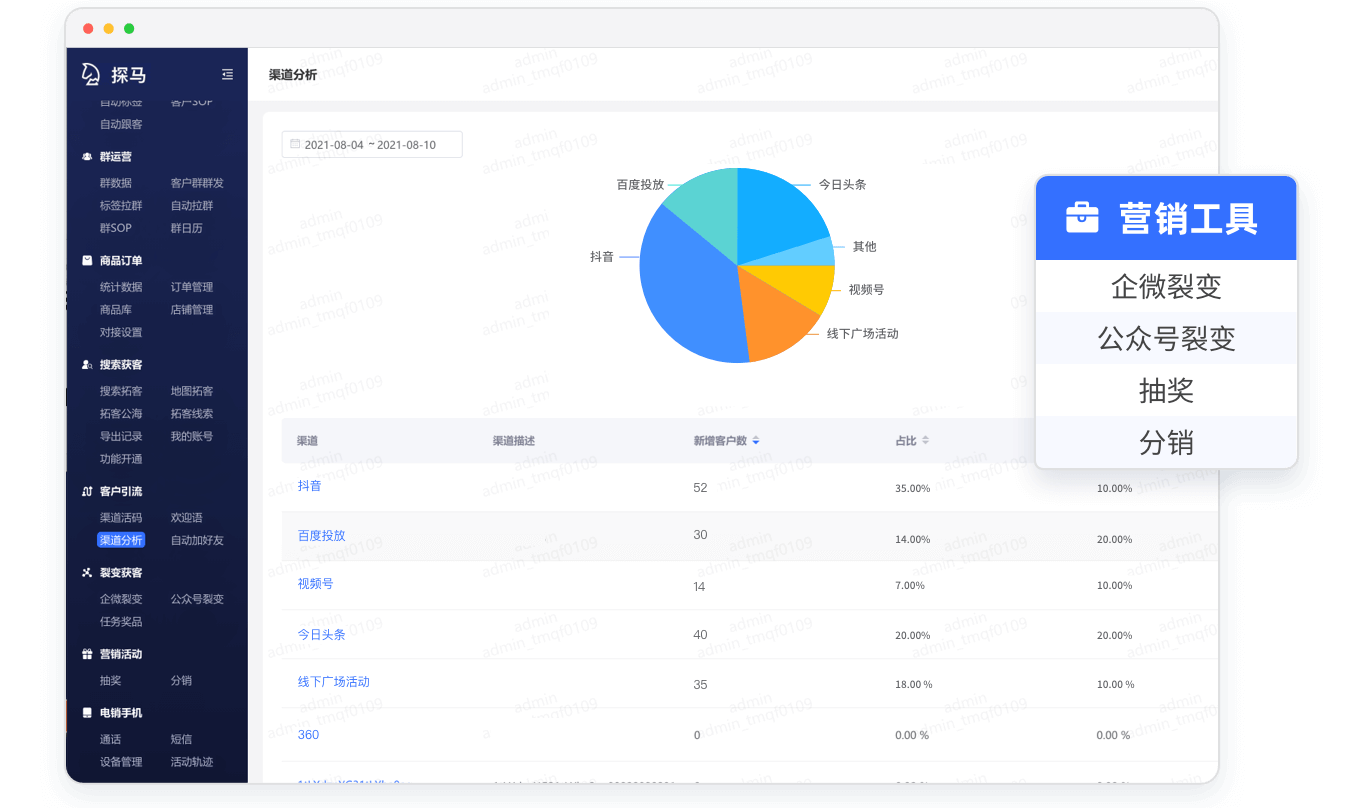Select 分销 in the 营销工具 card
The height and width of the screenshot is (808, 1372).
pos(1166,442)
